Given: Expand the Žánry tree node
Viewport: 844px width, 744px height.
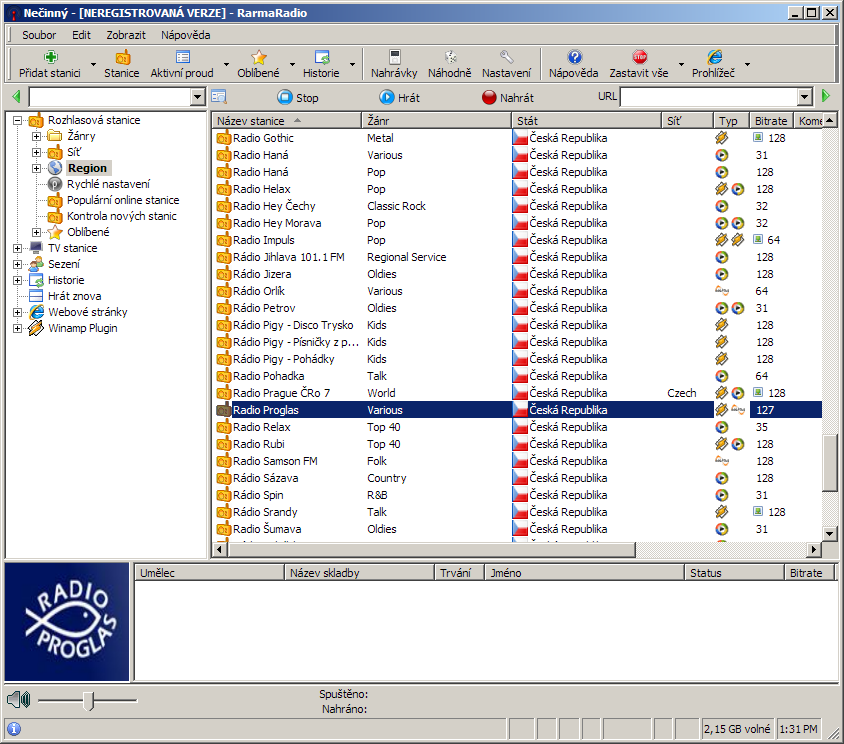Looking at the screenshot, I should click(x=36, y=136).
